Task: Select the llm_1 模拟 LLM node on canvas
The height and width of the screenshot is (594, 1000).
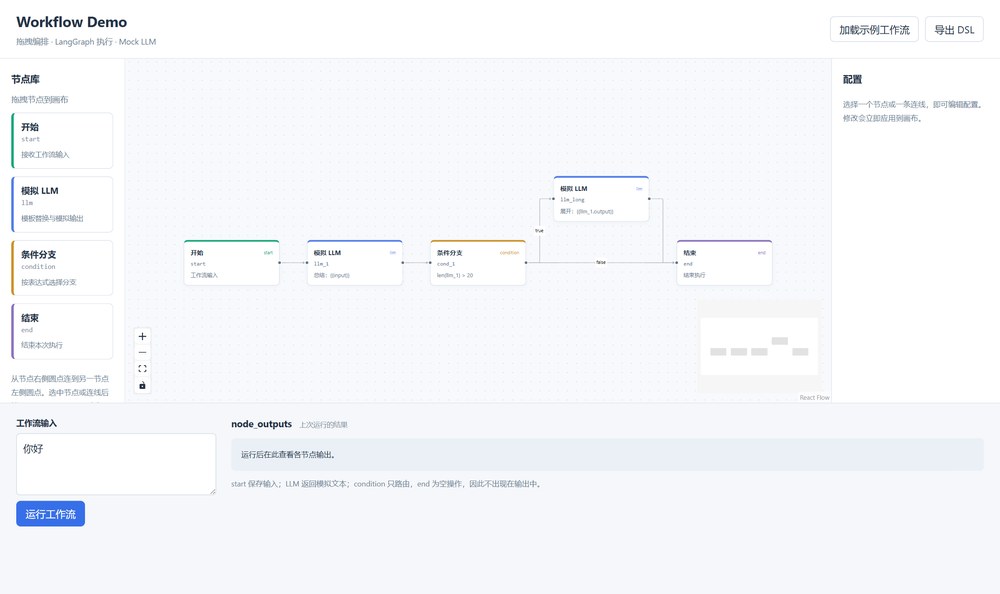Action: coord(355,263)
